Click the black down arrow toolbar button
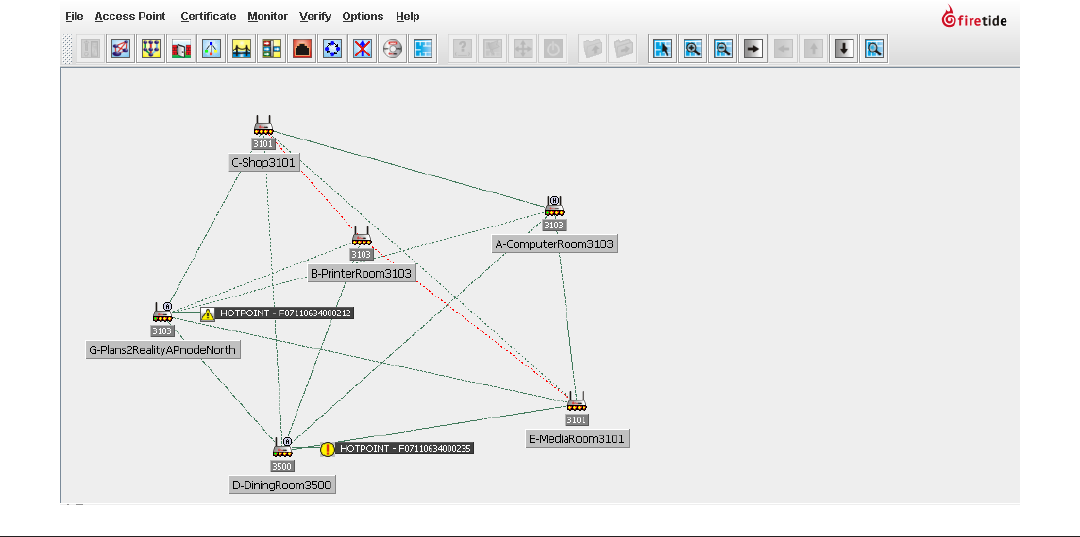 tap(844, 49)
